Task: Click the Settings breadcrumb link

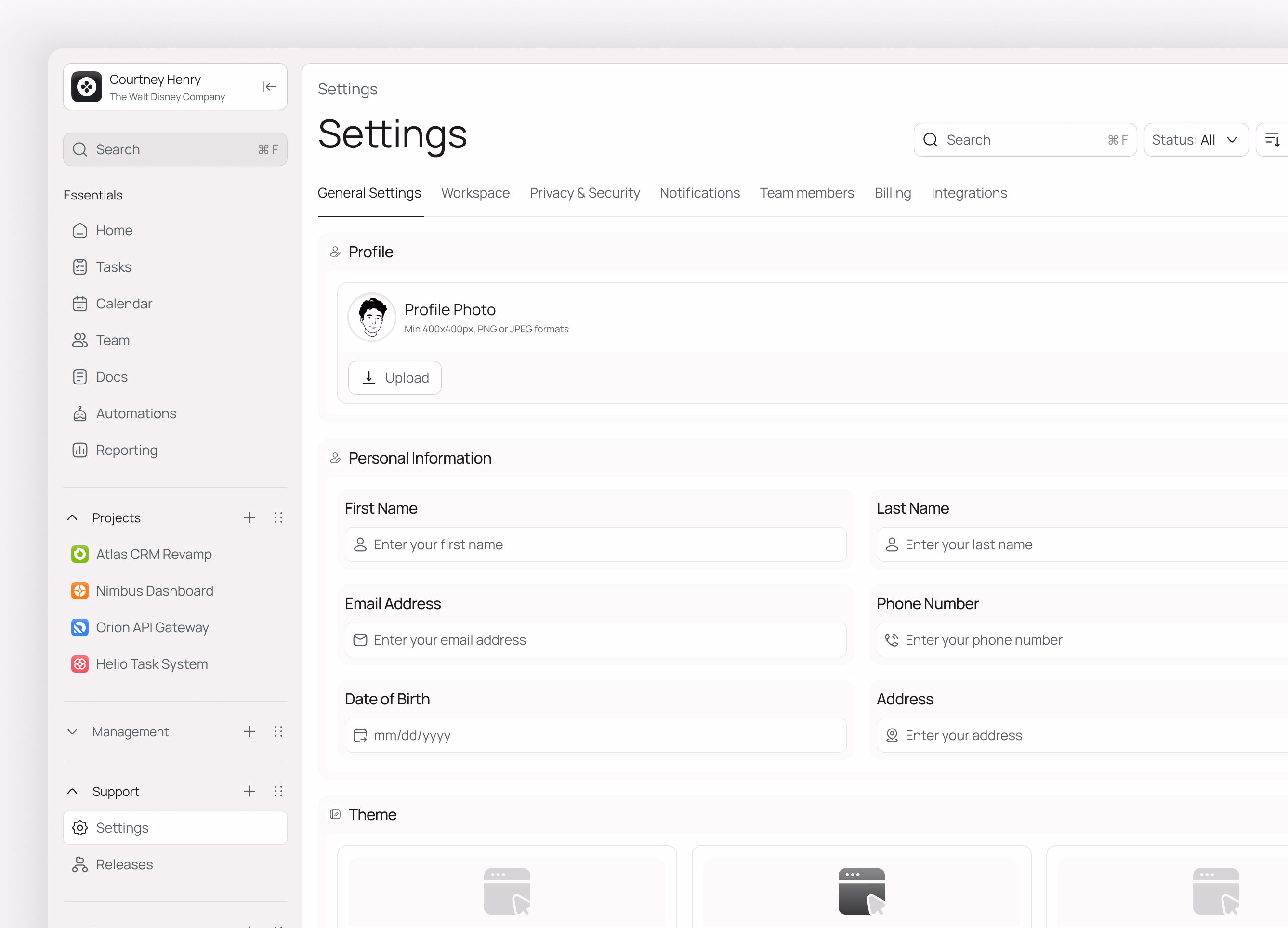Action: click(x=348, y=89)
